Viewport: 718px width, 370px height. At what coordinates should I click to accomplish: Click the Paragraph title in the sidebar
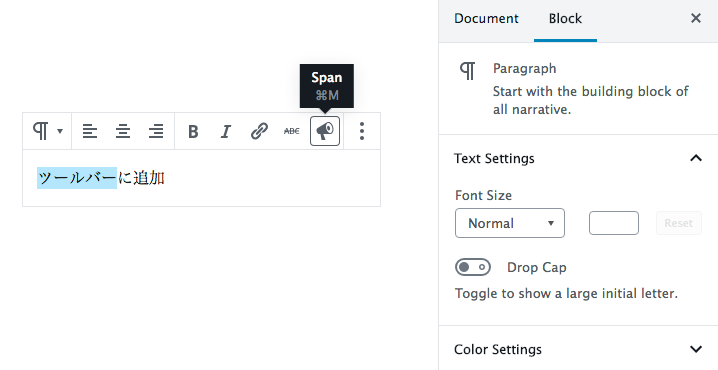coord(524,69)
